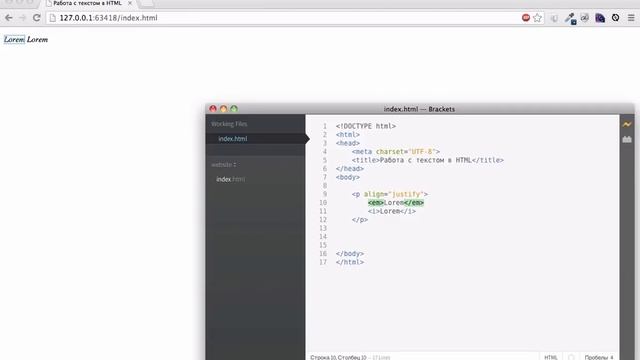Maximize Brackets with the green button
Viewport: 640px width, 360px height.
coord(234,109)
